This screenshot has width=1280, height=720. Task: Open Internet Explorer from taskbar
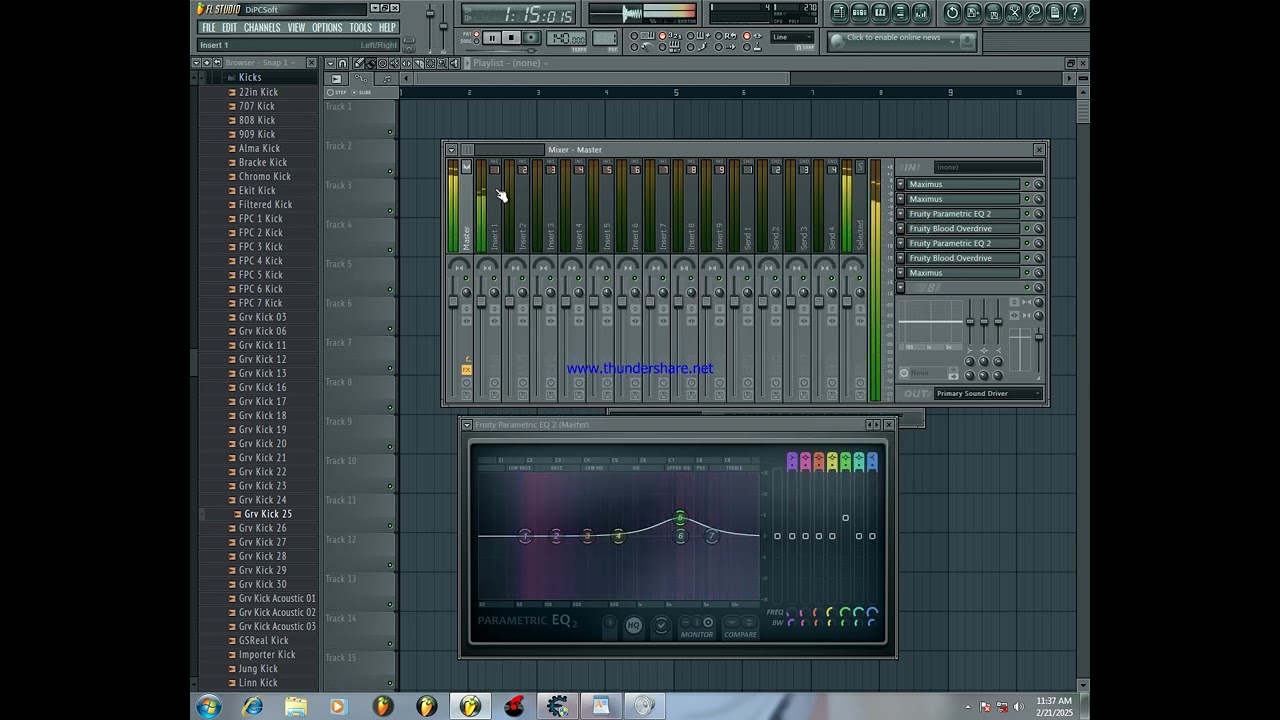252,707
